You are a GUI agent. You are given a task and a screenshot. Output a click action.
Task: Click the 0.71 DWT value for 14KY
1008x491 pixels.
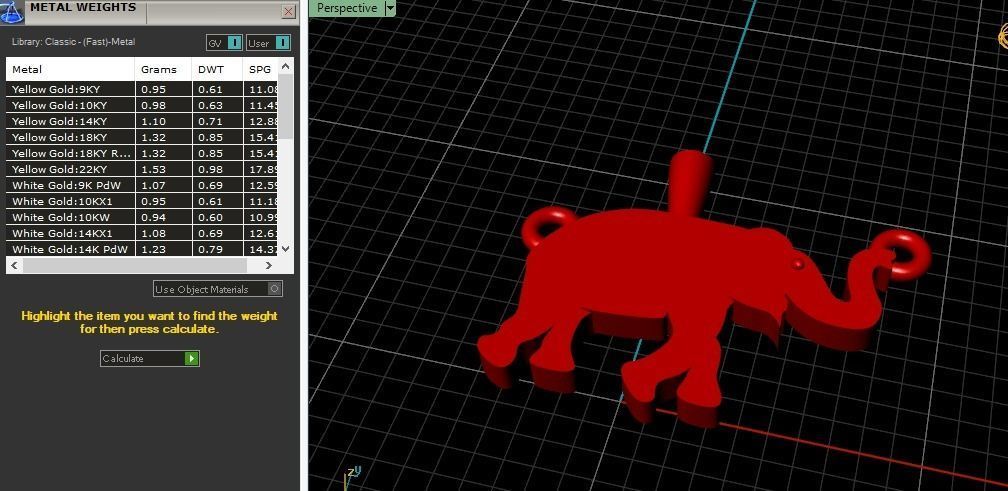click(x=209, y=121)
